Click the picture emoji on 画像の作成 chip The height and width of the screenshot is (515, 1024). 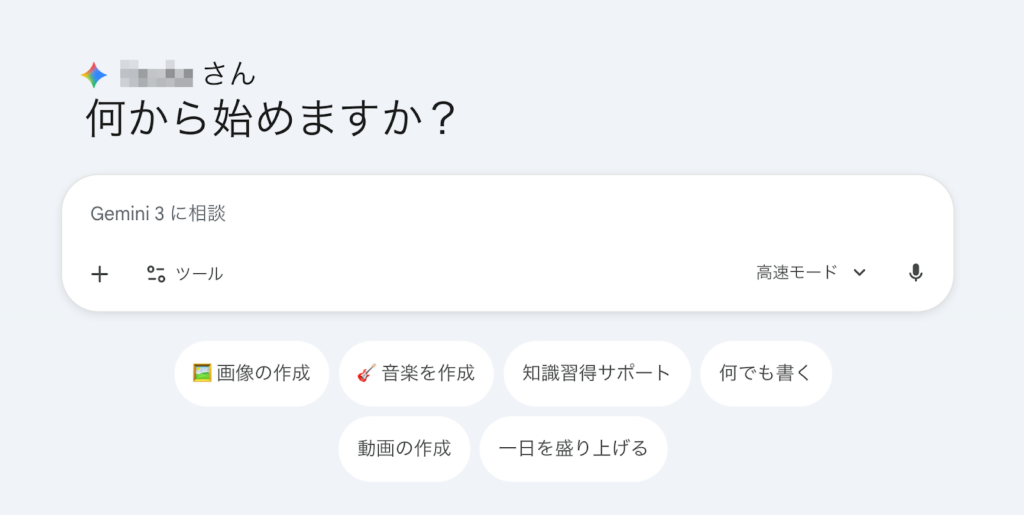(x=202, y=373)
